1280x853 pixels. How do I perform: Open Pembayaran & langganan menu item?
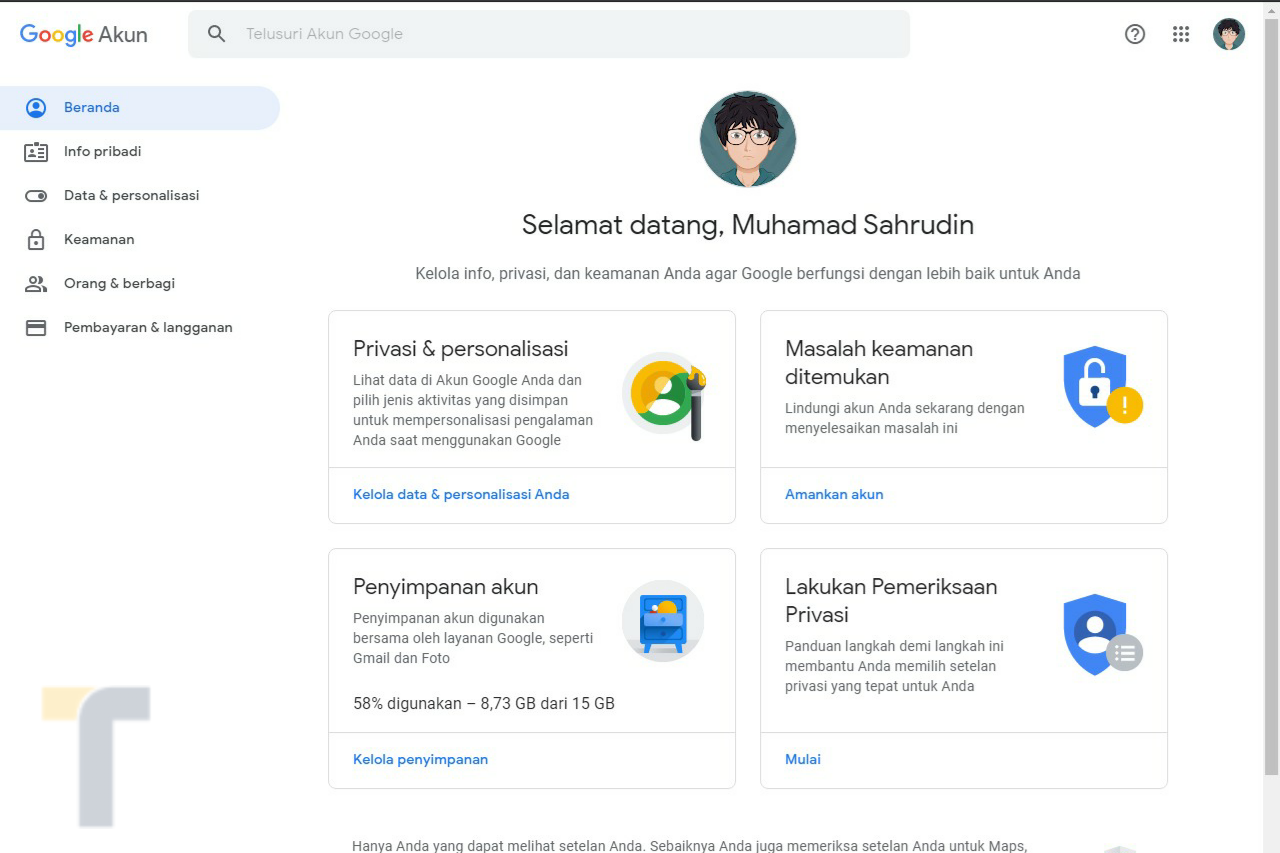(139, 328)
